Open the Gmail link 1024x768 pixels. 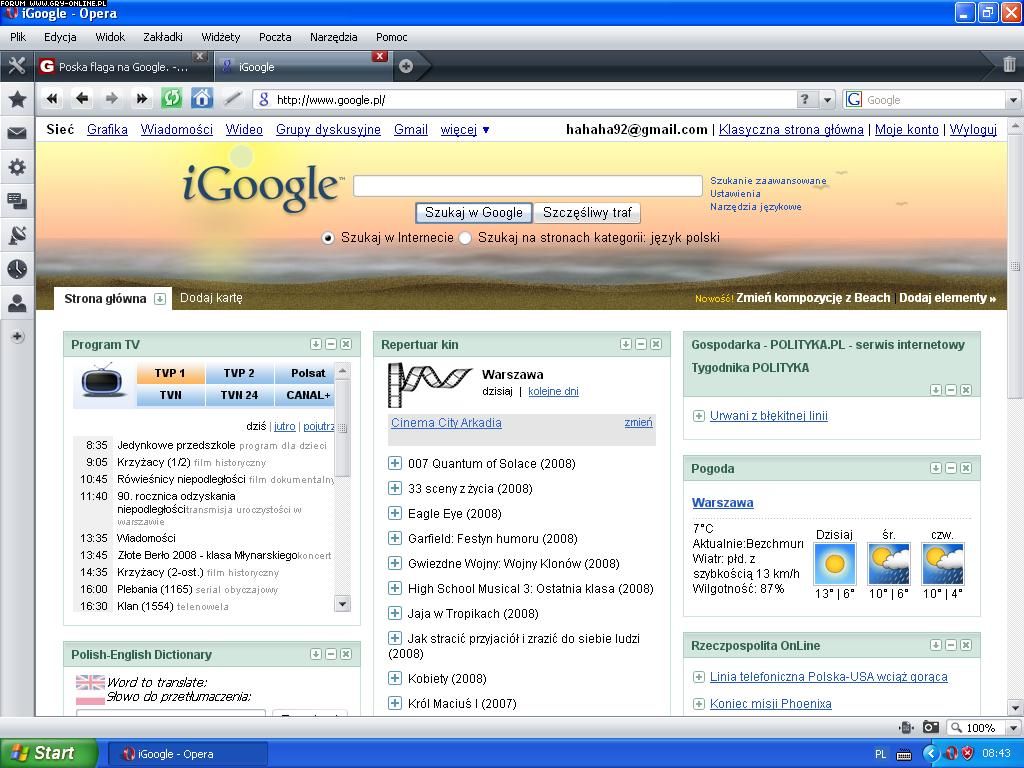[411, 129]
